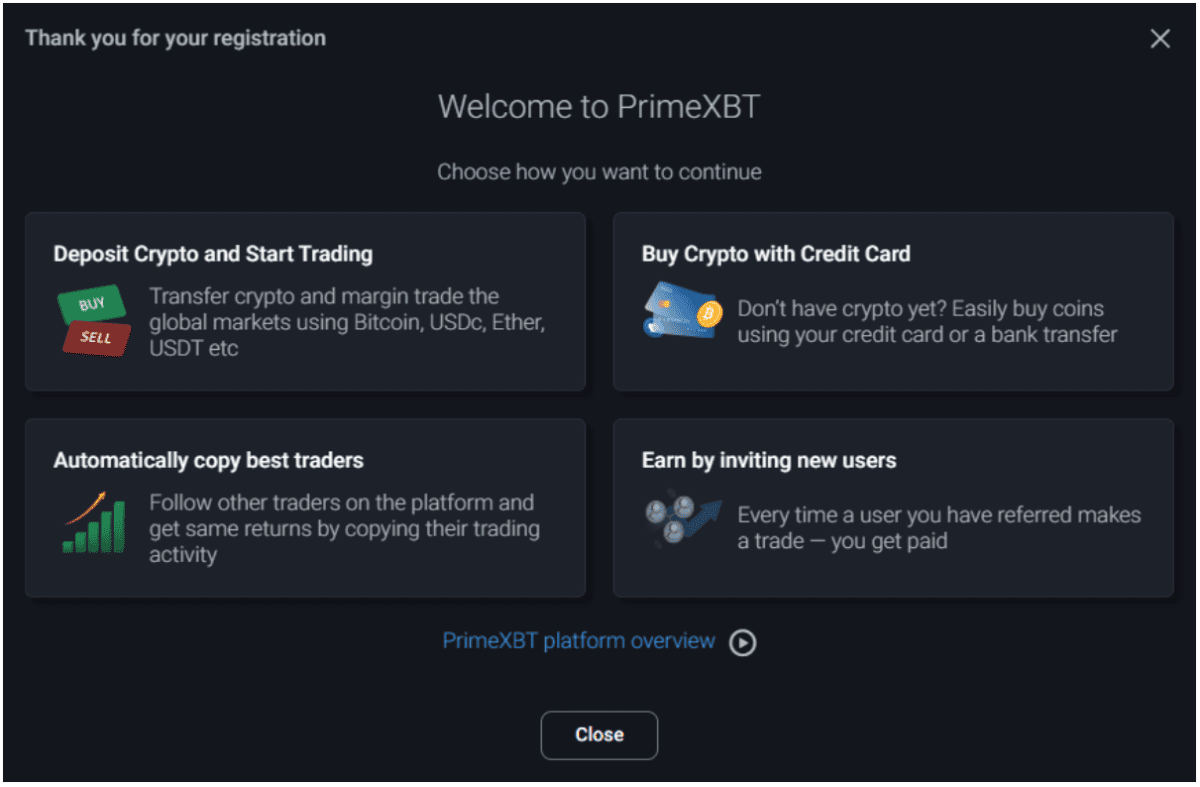
Task: Open PrimeXBT platform overview link
Action: point(579,641)
